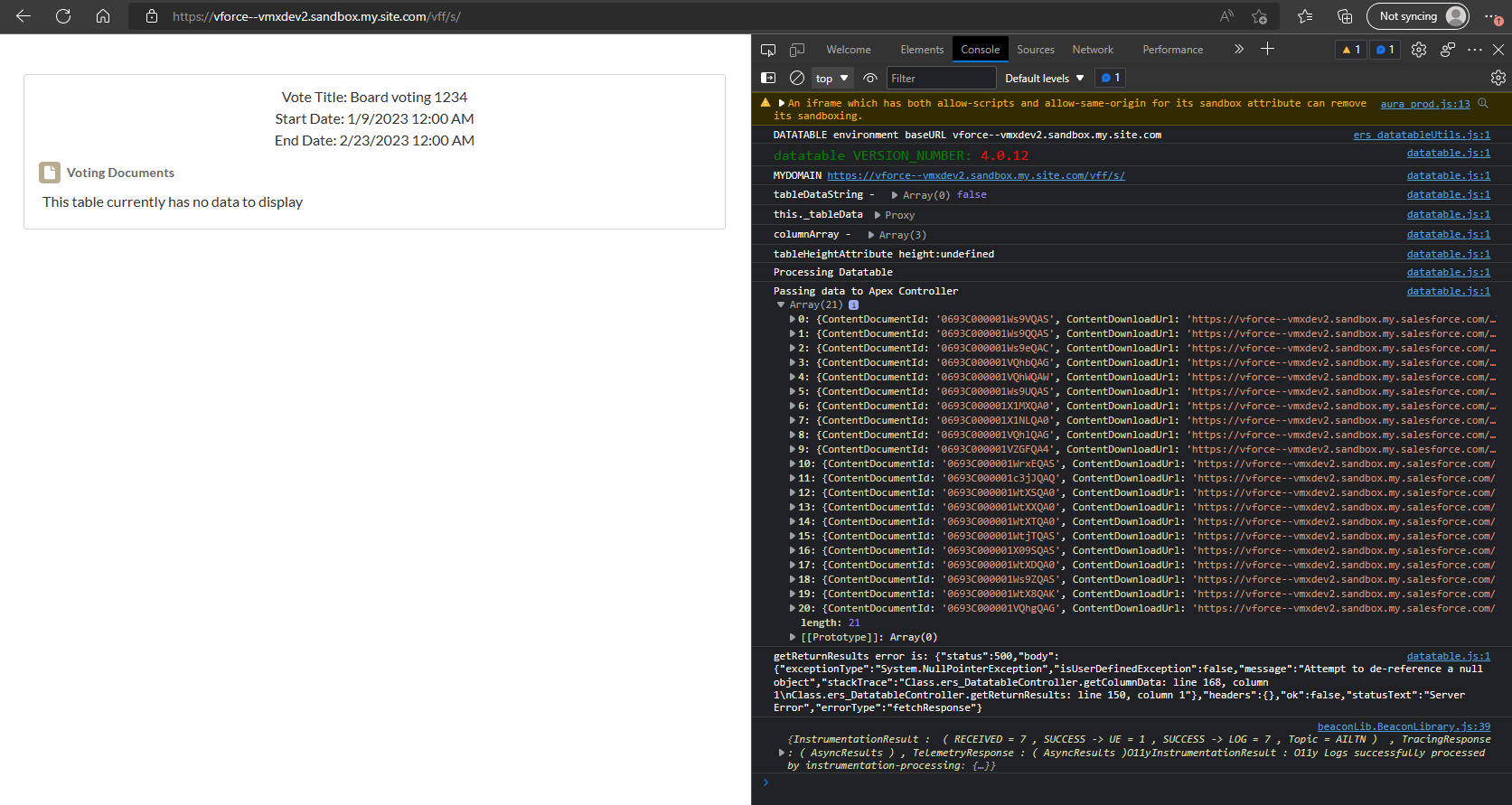Open warnings counter badge
The width and height of the screenshot is (1512, 805).
point(1351,50)
